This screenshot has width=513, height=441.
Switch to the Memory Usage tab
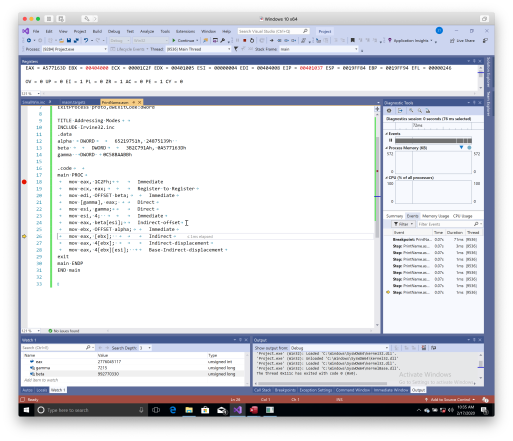click(435, 216)
